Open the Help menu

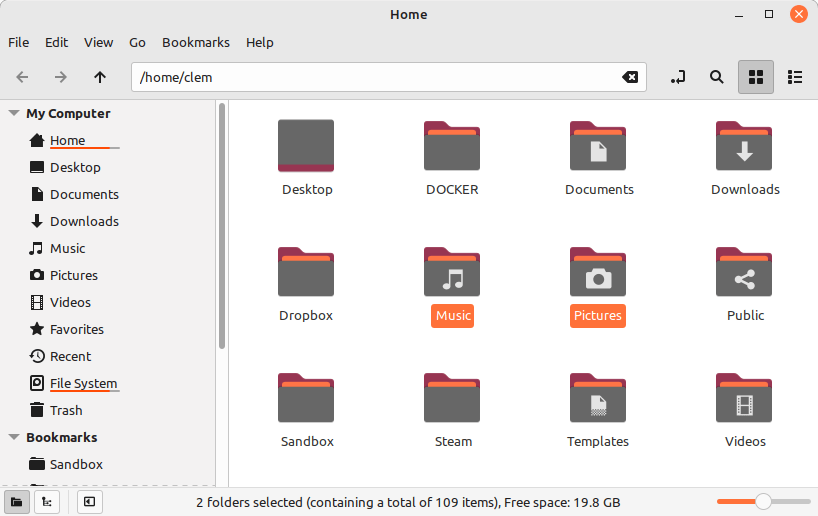coord(260,42)
